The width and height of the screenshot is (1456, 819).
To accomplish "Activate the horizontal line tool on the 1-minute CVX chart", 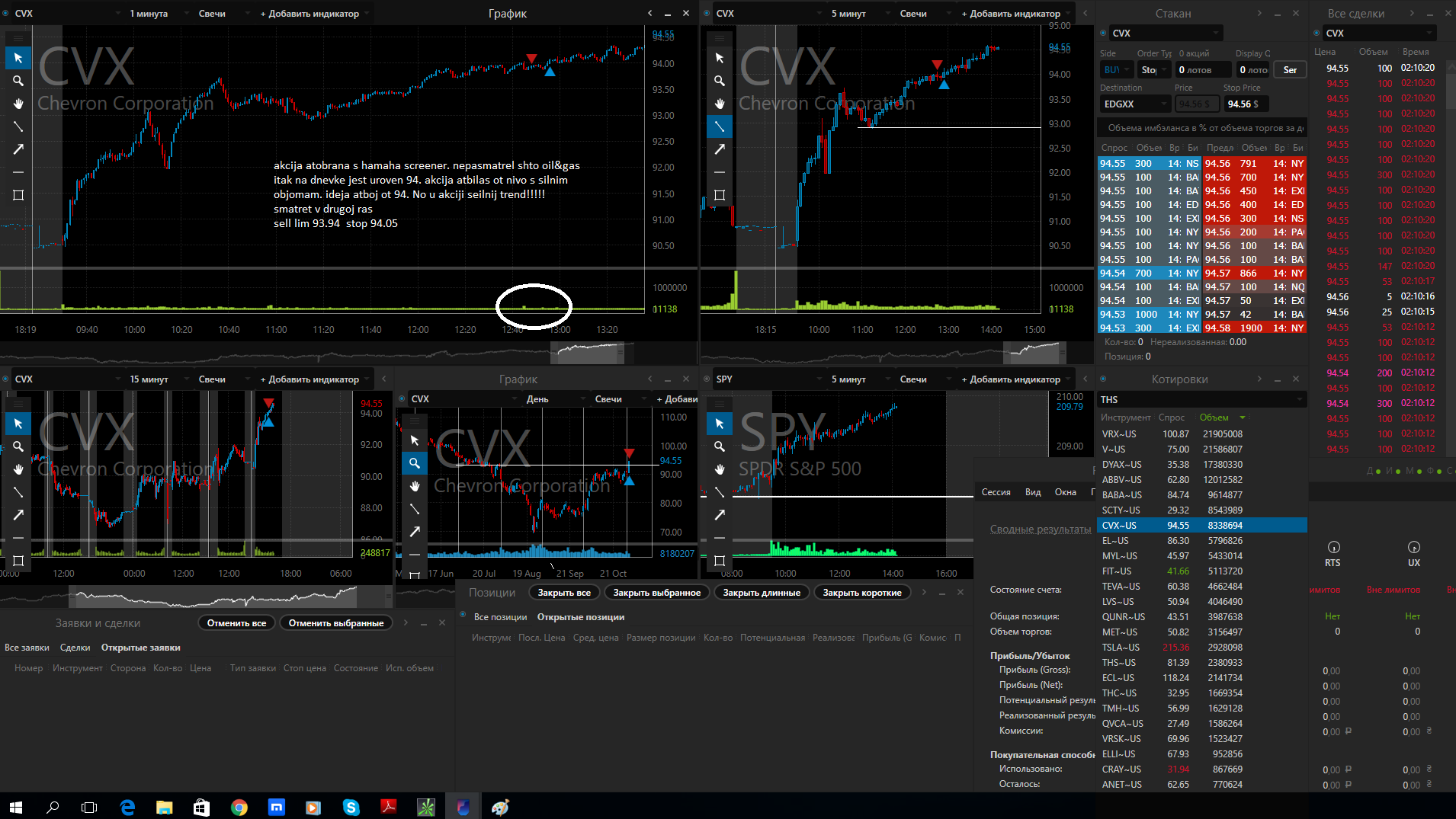I will (x=18, y=172).
